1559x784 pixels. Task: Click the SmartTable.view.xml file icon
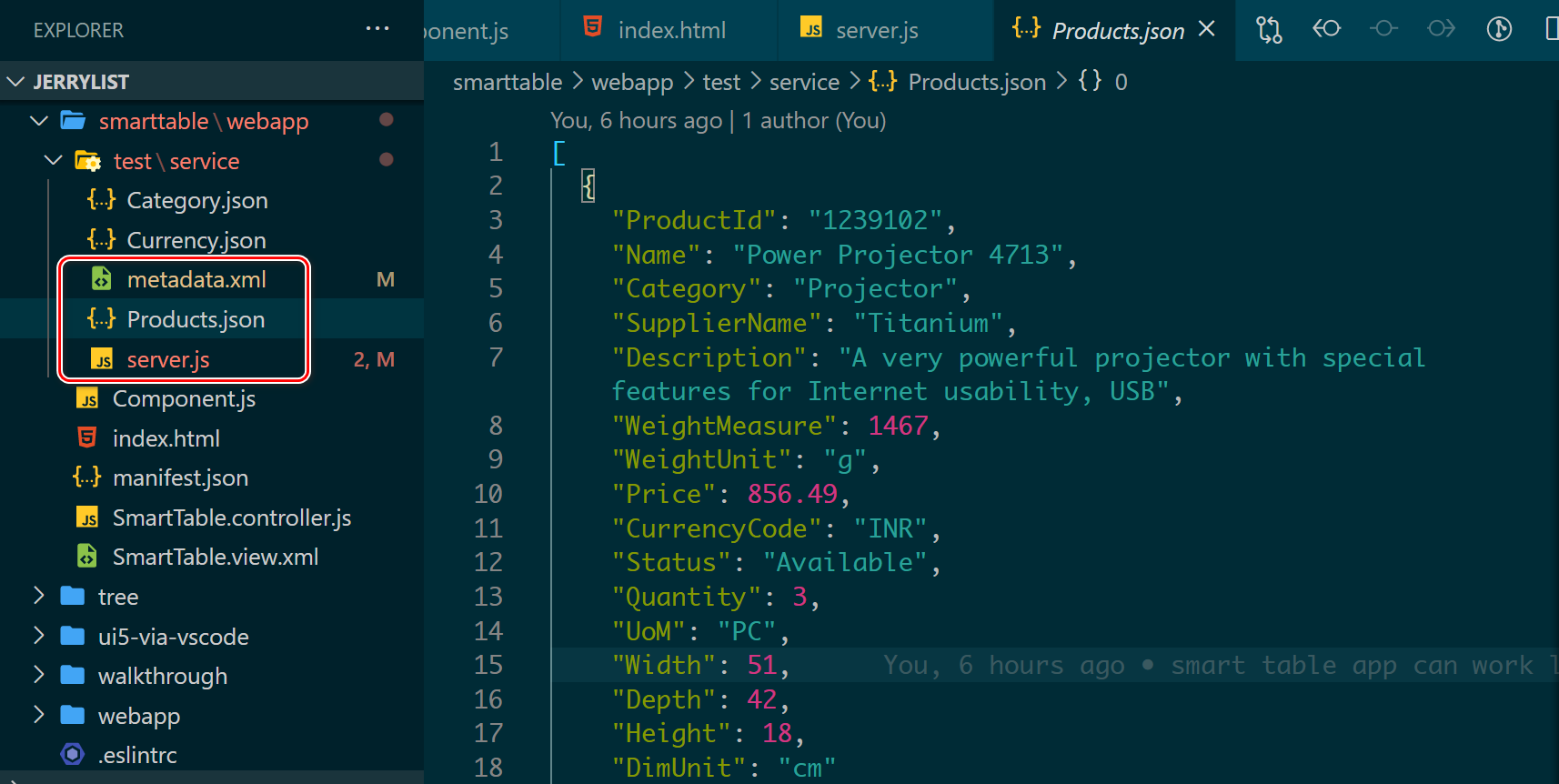pyautogui.click(x=87, y=556)
